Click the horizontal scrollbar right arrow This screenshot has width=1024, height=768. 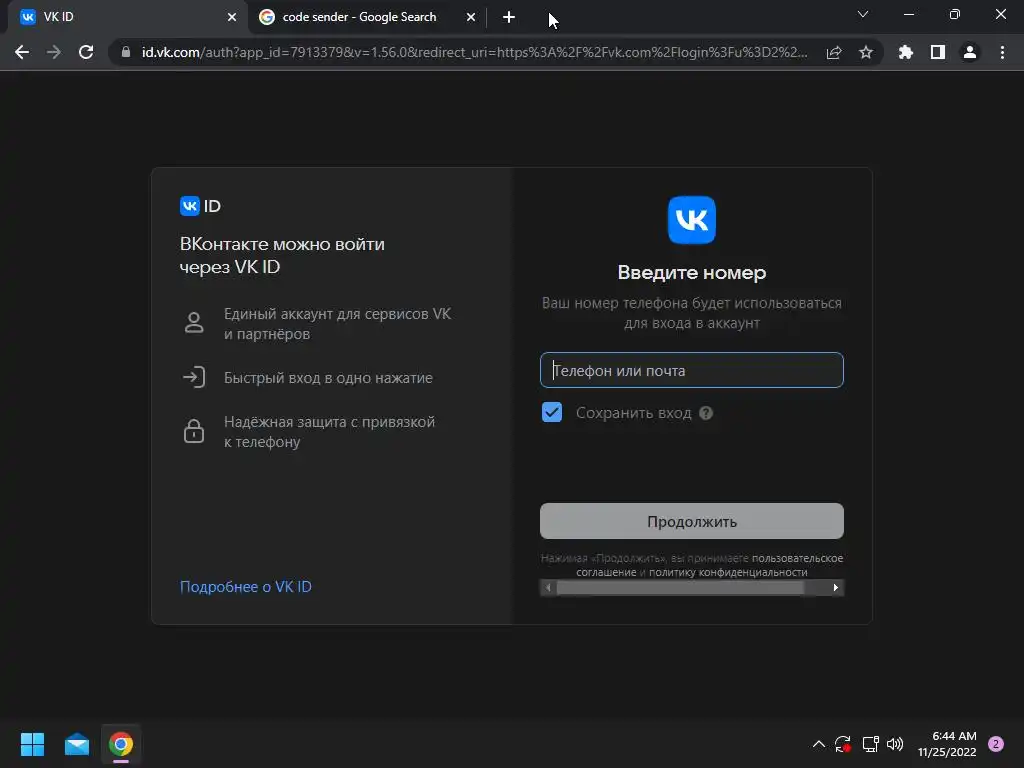point(835,588)
